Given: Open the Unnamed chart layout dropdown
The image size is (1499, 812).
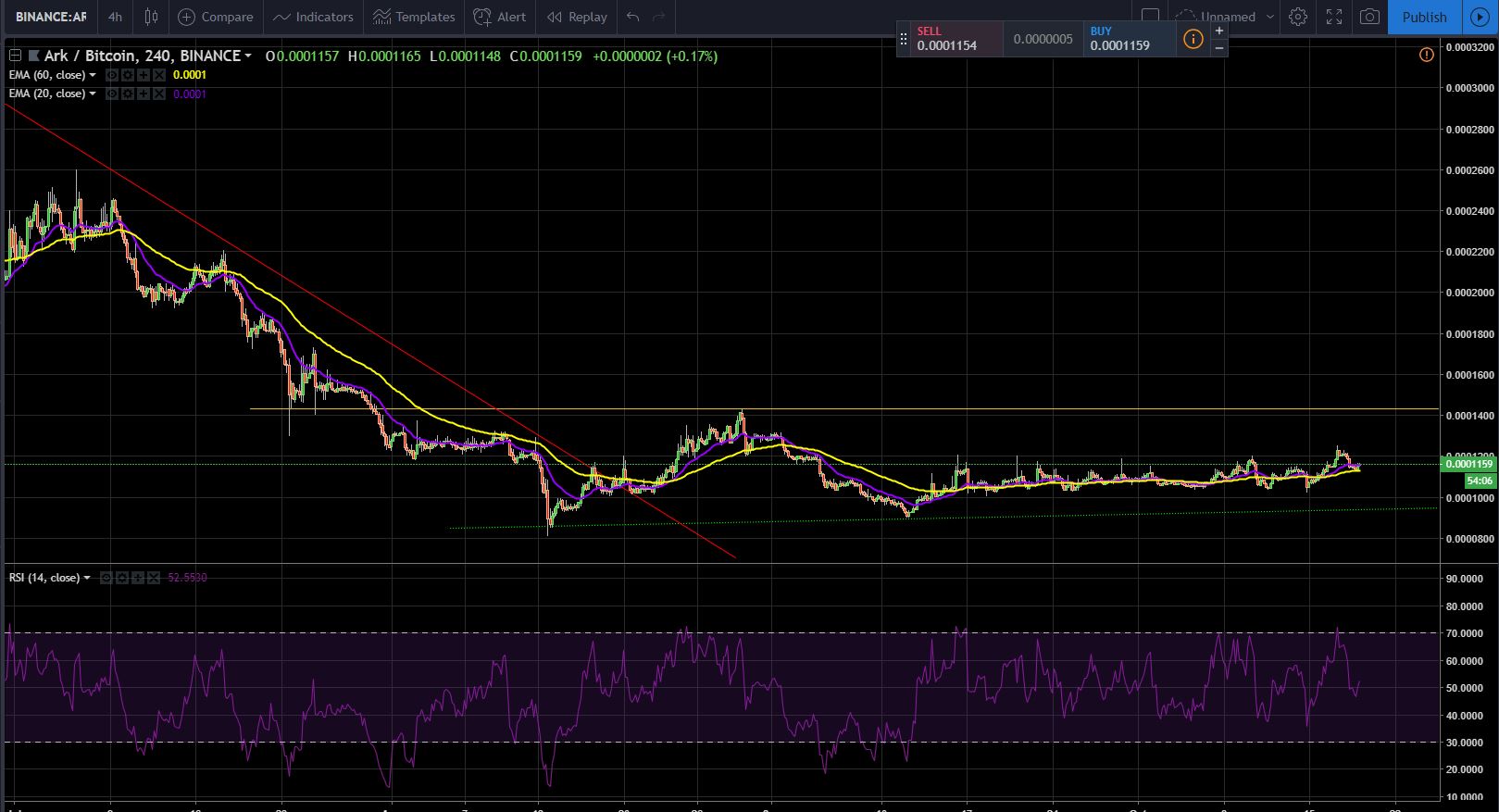Looking at the screenshot, I should tap(1225, 17).
